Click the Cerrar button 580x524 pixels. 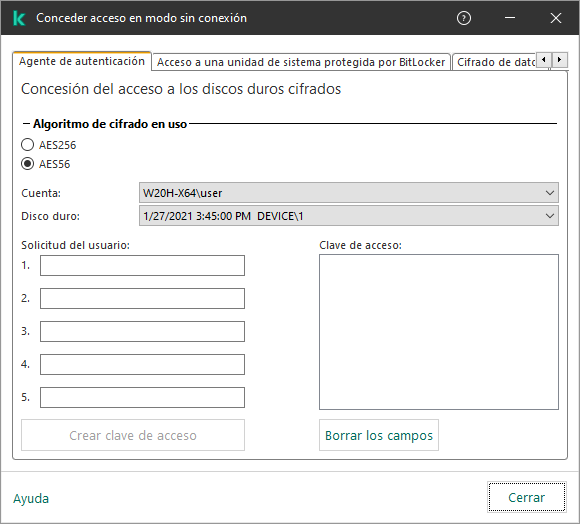coord(526,497)
